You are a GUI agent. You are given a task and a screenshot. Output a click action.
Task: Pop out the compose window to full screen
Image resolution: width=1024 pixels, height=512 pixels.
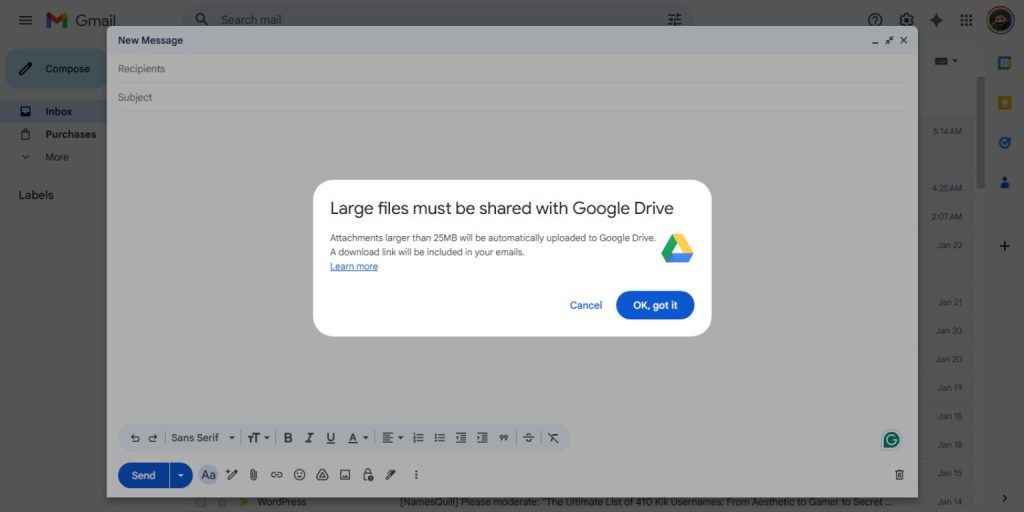coord(889,40)
